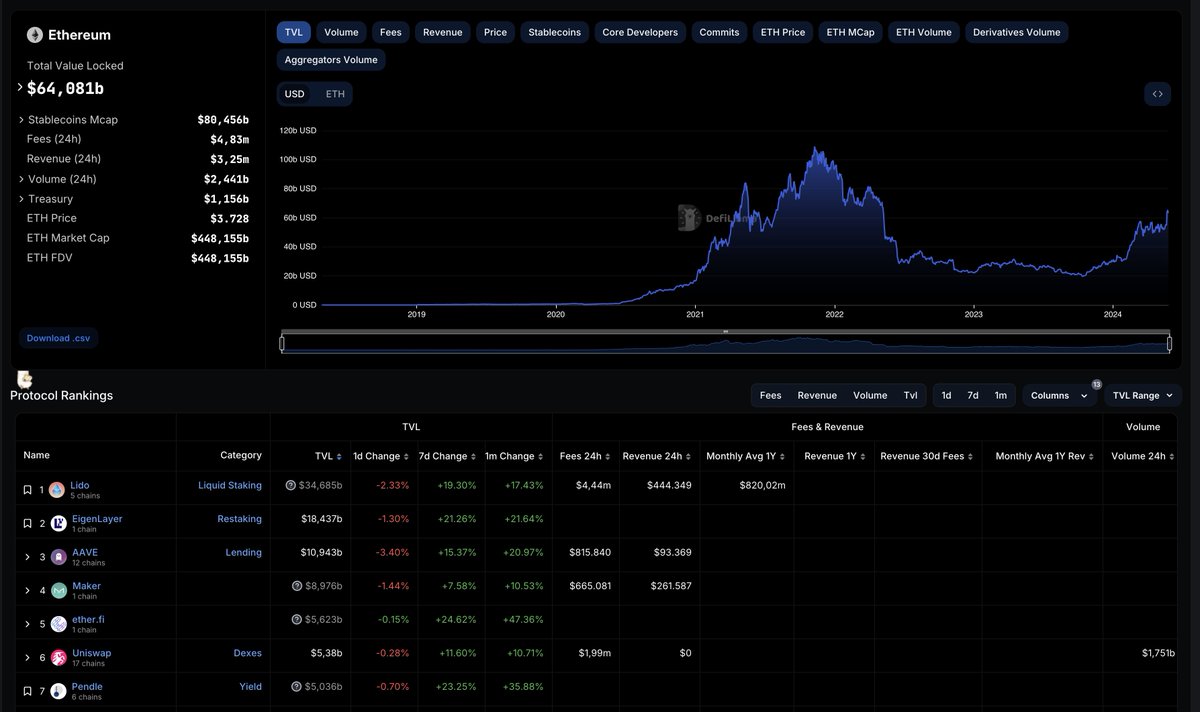Toggle the TVL chart metric chip
This screenshot has width=1200, height=712.
[x=293, y=32]
